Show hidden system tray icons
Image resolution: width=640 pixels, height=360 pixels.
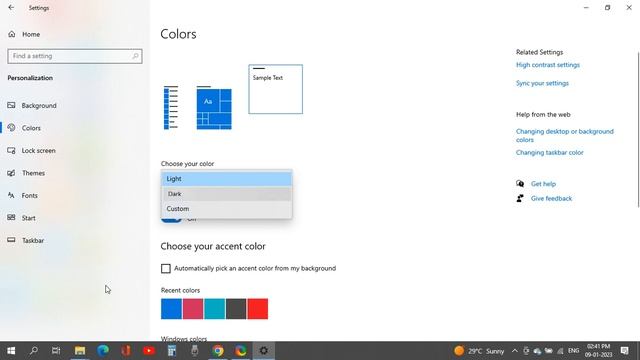pos(515,351)
